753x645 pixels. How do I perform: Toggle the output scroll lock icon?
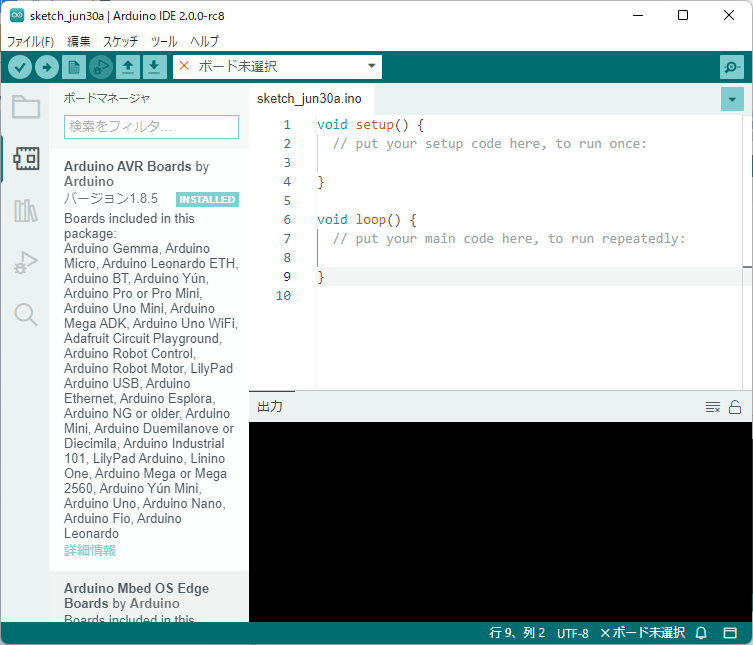coord(735,407)
